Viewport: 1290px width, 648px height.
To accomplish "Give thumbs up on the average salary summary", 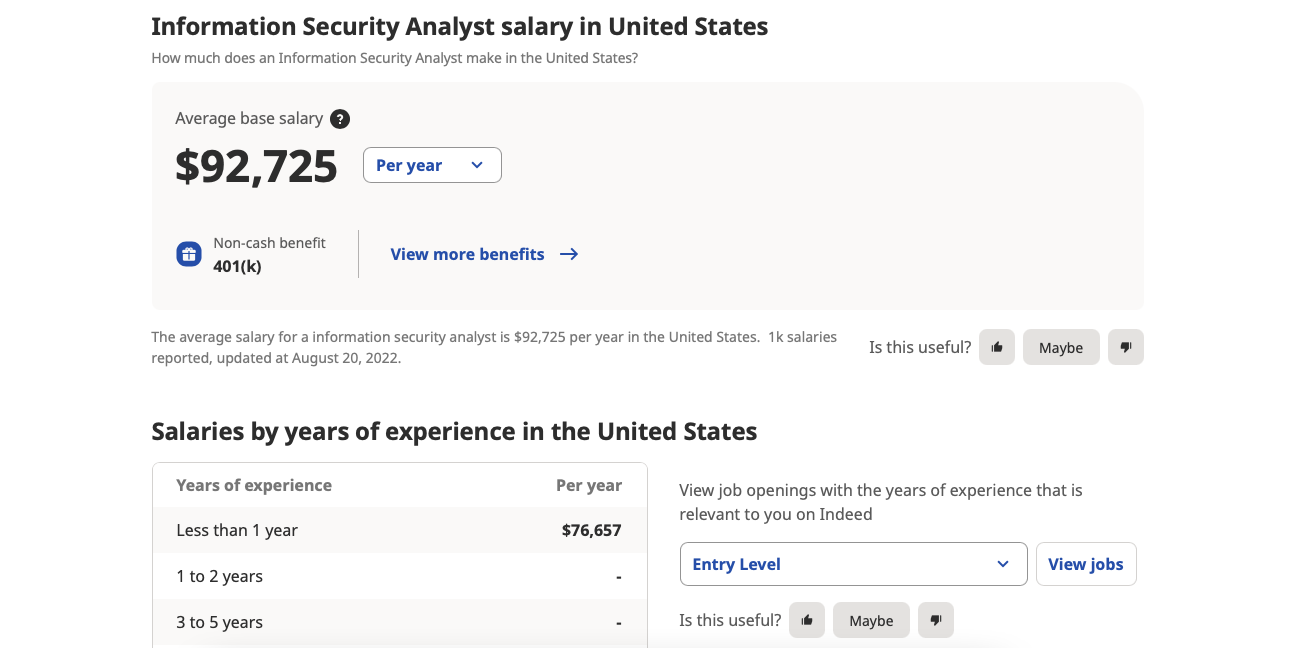I will pos(997,347).
